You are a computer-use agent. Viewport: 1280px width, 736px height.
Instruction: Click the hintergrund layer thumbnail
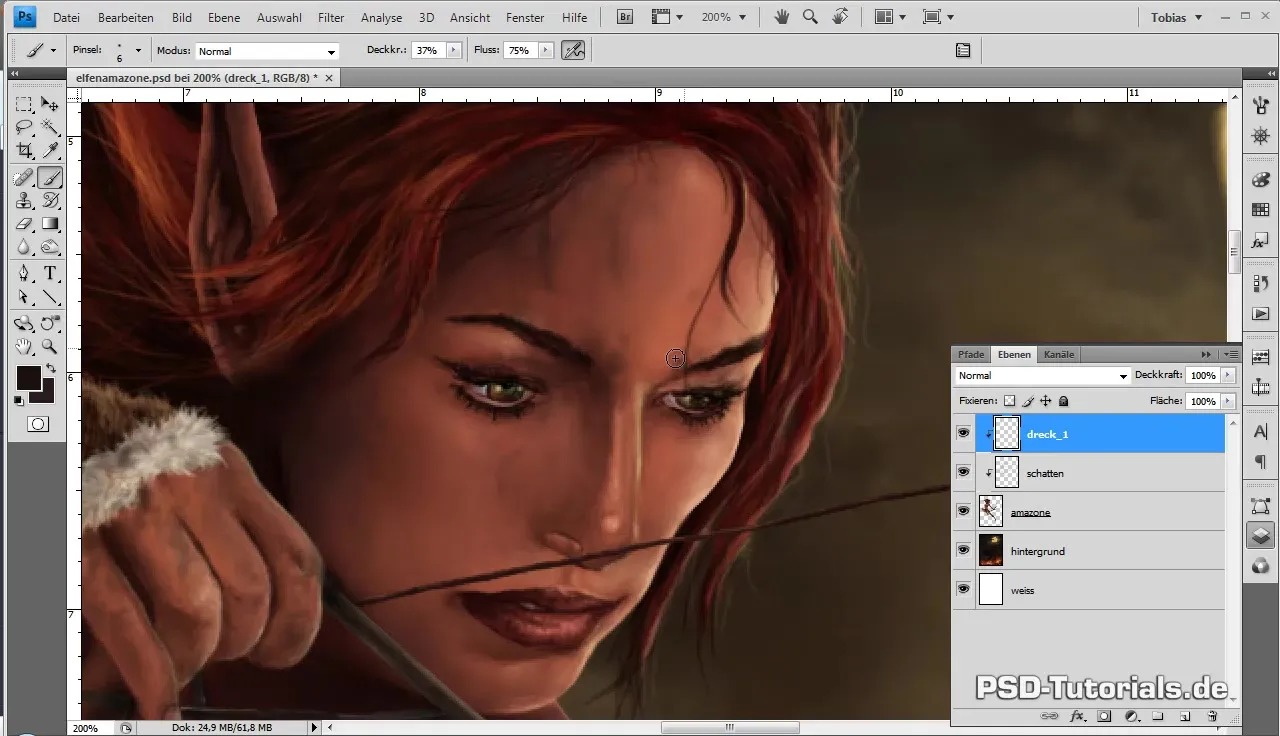[x=991, y=550]
